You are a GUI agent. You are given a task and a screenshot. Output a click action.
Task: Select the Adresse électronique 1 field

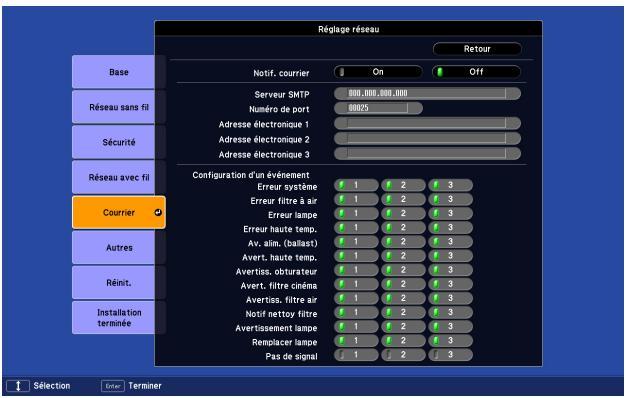click(x=427, y=123)
